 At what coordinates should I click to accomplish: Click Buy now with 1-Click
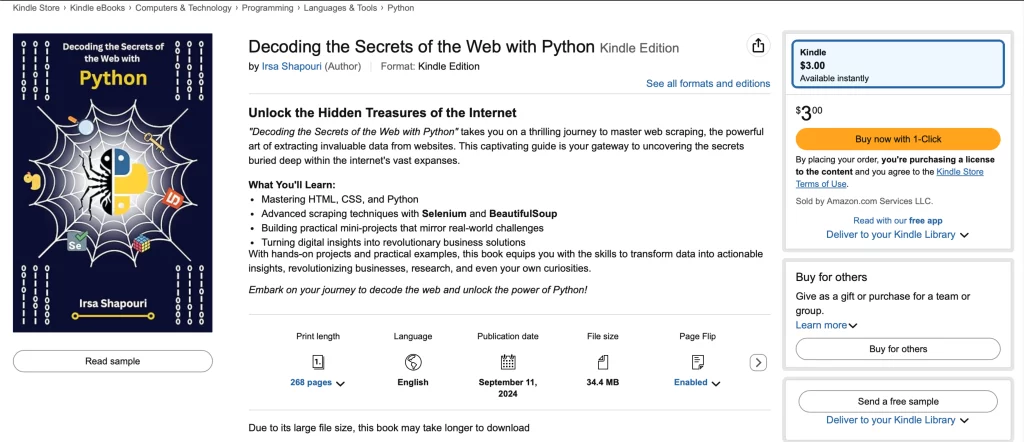(x=898, y=139)
